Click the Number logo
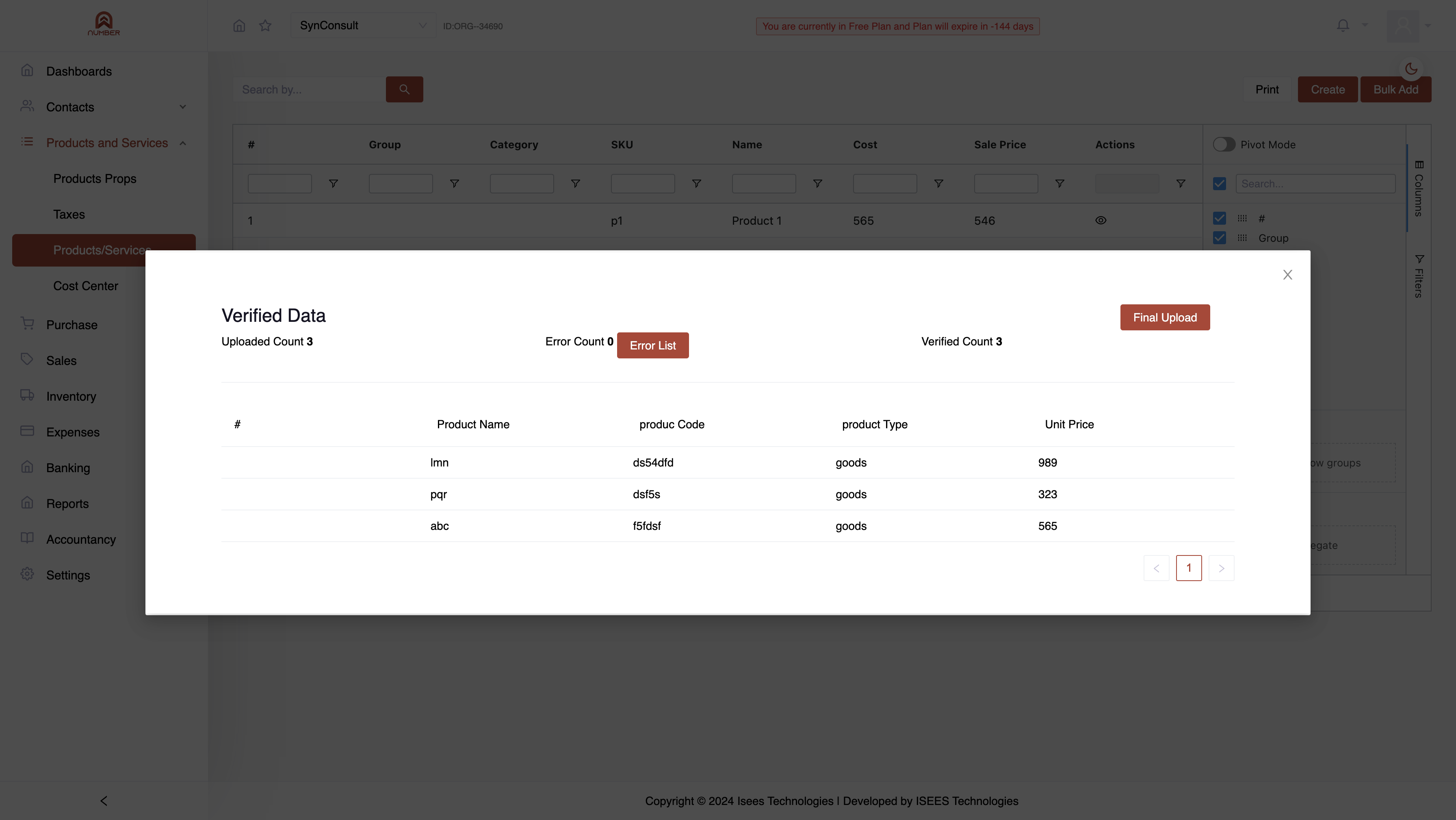Screen dimensions: 1456x820 [104, 24]
